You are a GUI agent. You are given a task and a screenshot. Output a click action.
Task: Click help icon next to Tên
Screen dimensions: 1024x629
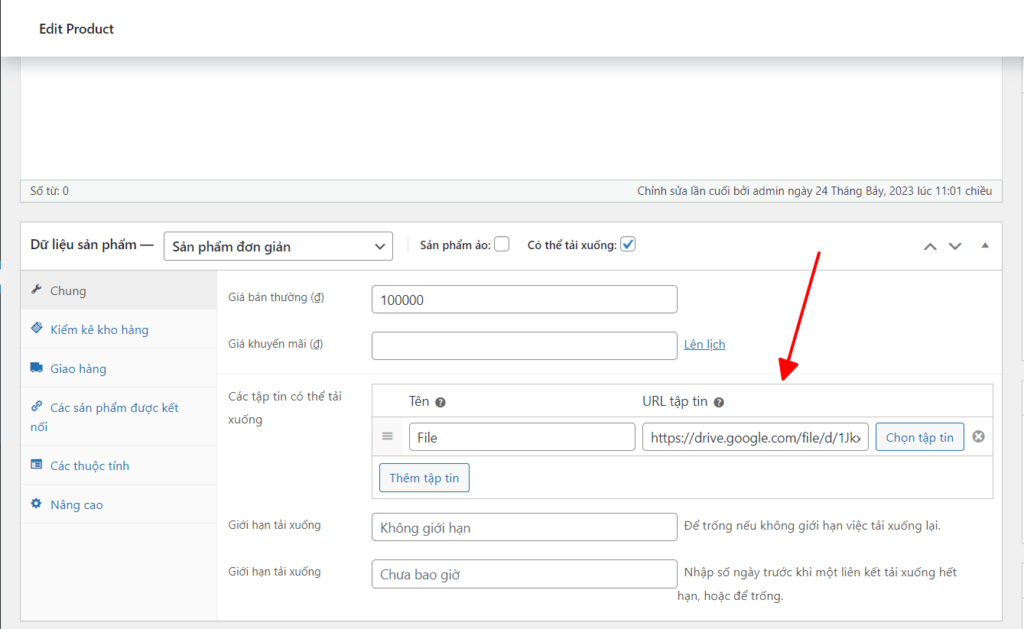point(440,402)
